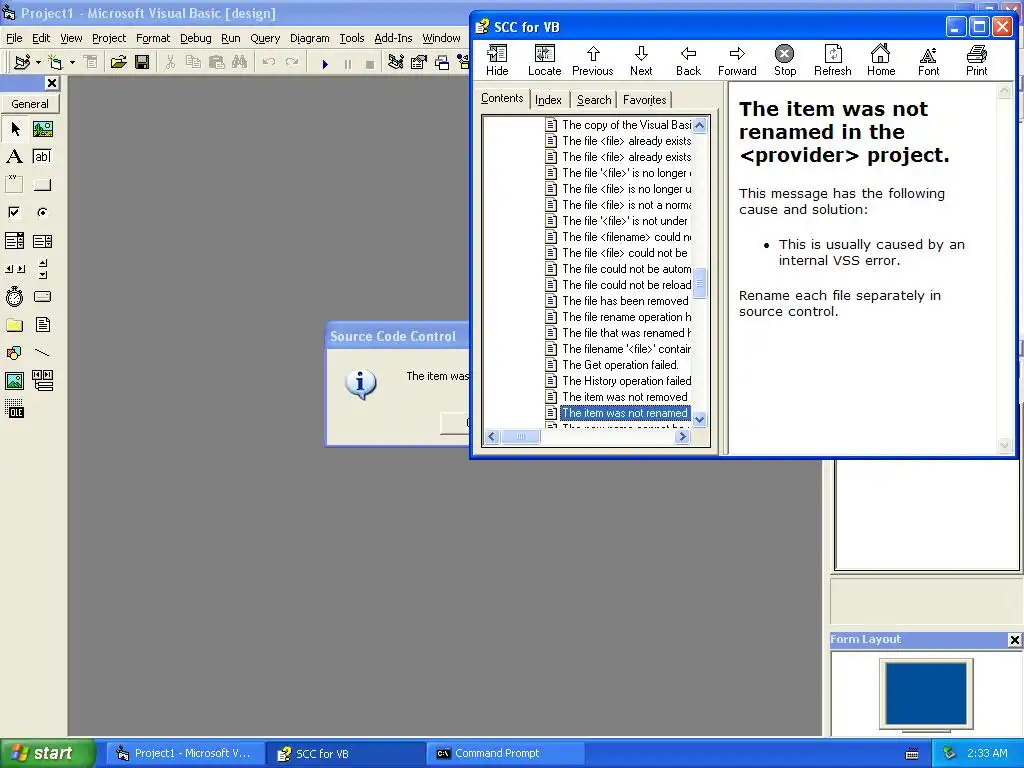Switch to the Search tab
This screenshot has height=768, width=1024.
[x=594, y=100]
